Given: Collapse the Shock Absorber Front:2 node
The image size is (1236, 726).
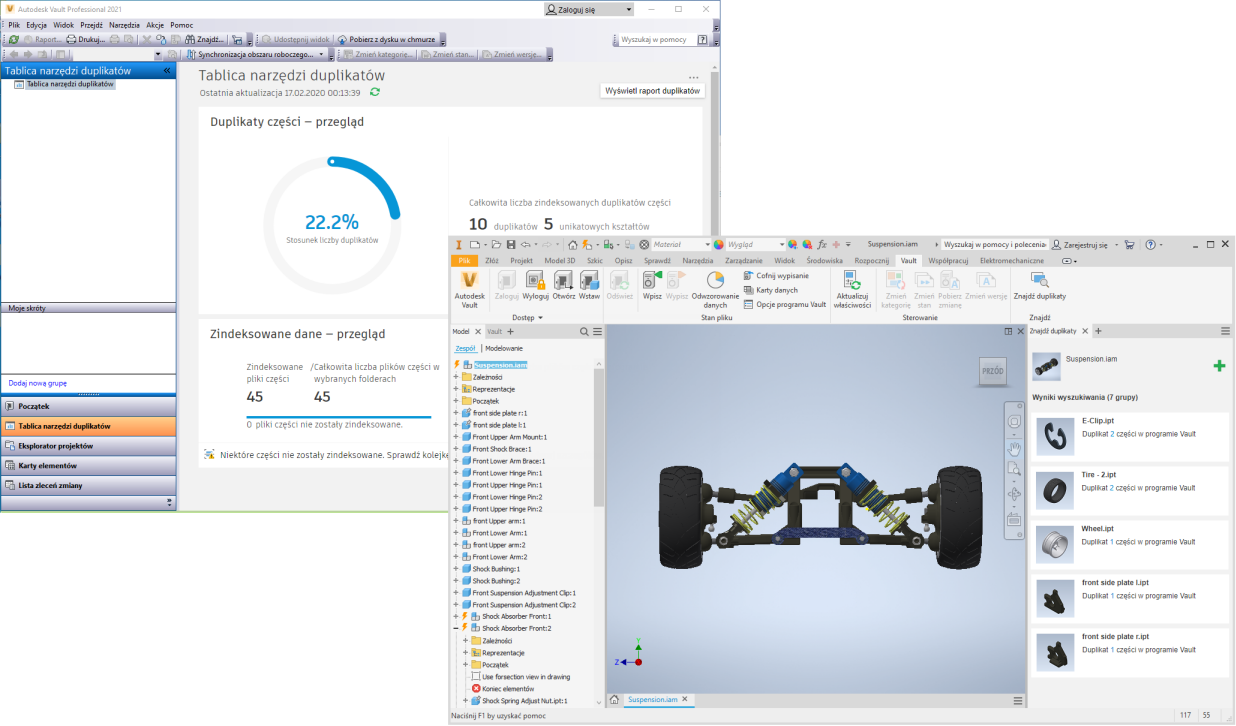Looking at the screenshot, I should coord(456,628).
